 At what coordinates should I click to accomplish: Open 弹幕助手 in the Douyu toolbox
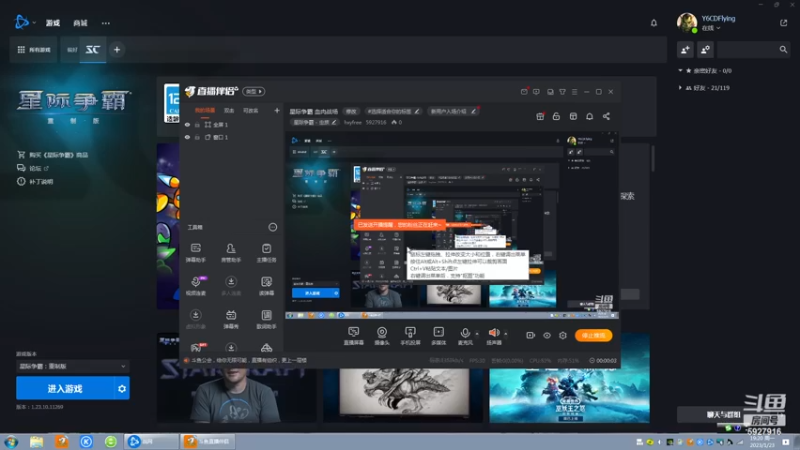coord(195,253)
